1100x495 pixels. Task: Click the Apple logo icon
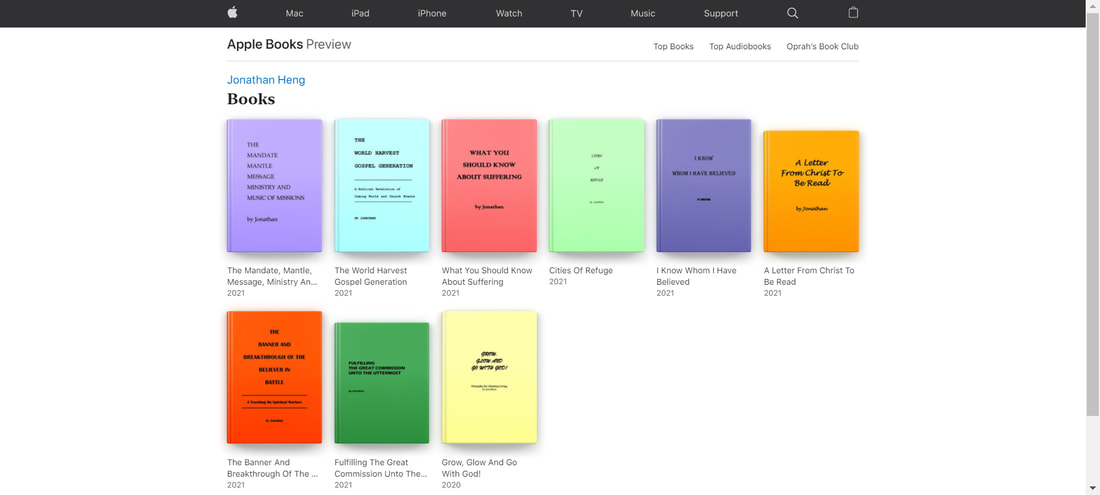[x=232, y=13]
